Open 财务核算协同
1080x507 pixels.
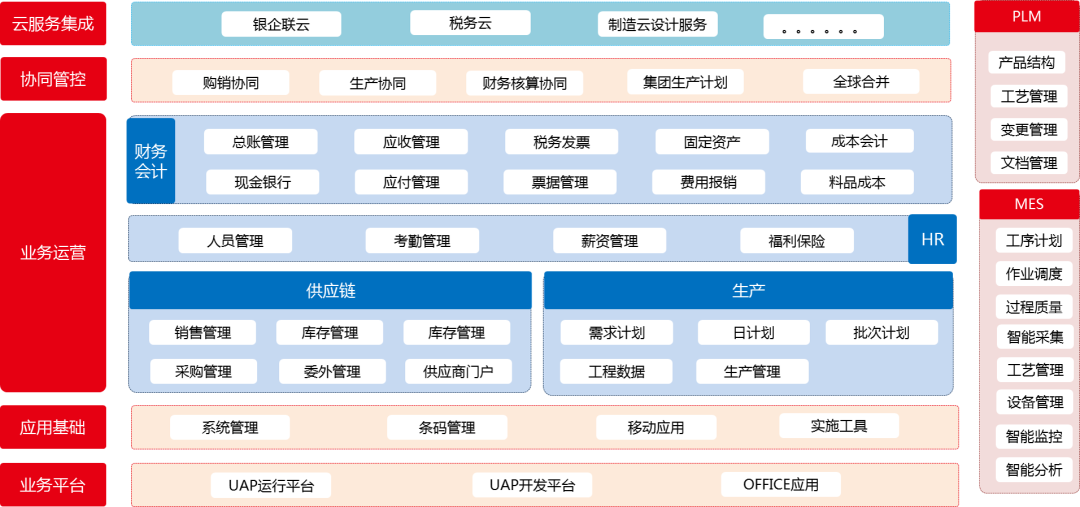[x=525, y=83]
